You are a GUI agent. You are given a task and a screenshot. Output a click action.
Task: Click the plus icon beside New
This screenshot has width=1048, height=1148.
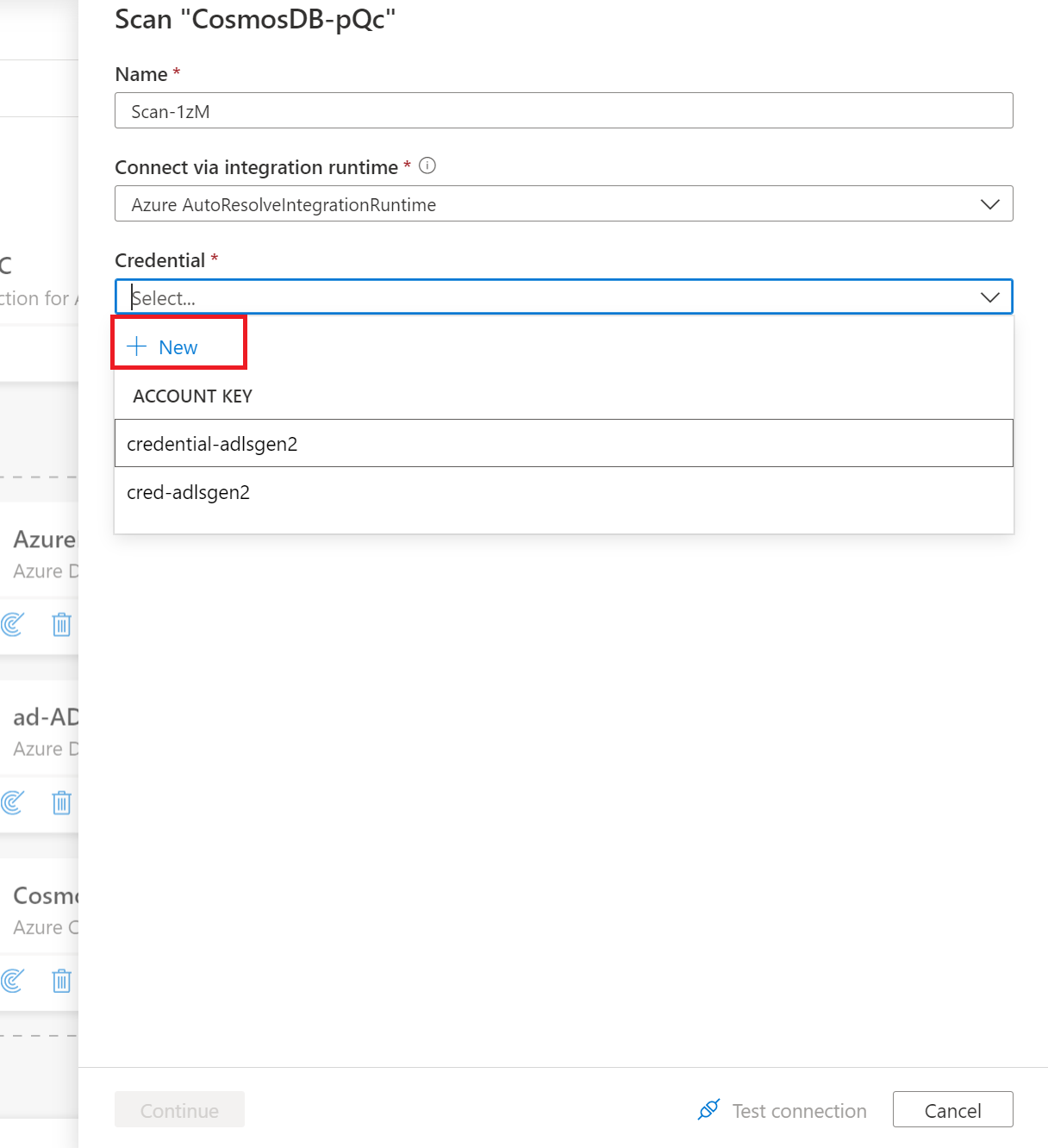point(136,346)
